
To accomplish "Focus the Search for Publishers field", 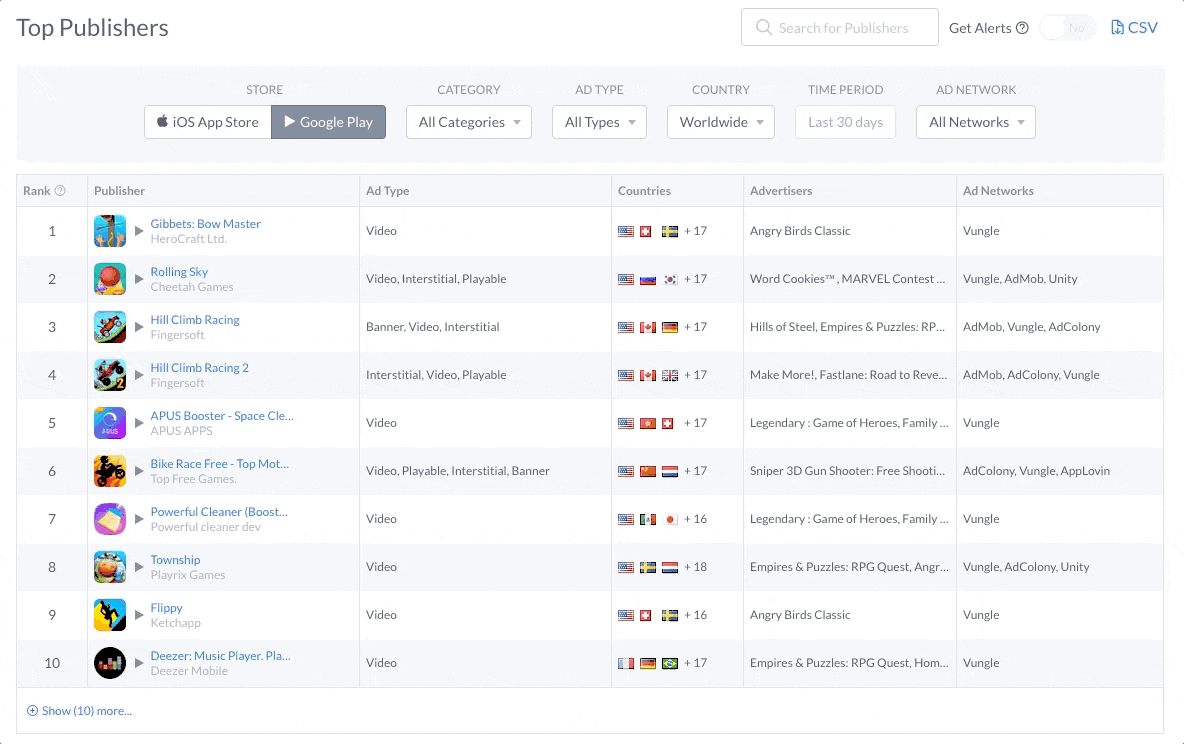I will [x=840, y=27].
